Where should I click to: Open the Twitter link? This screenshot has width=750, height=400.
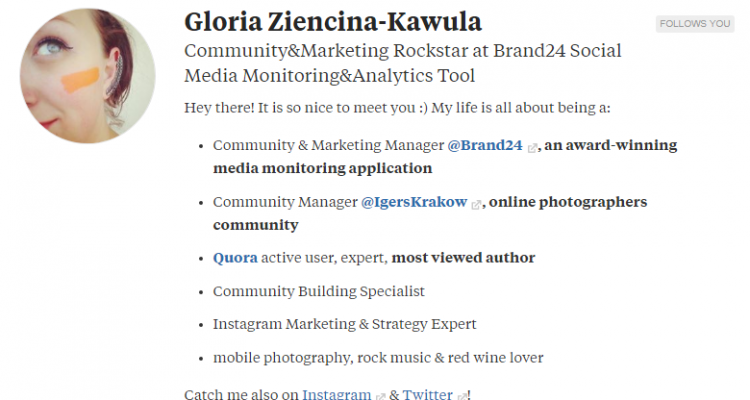[x=428, y=394]
